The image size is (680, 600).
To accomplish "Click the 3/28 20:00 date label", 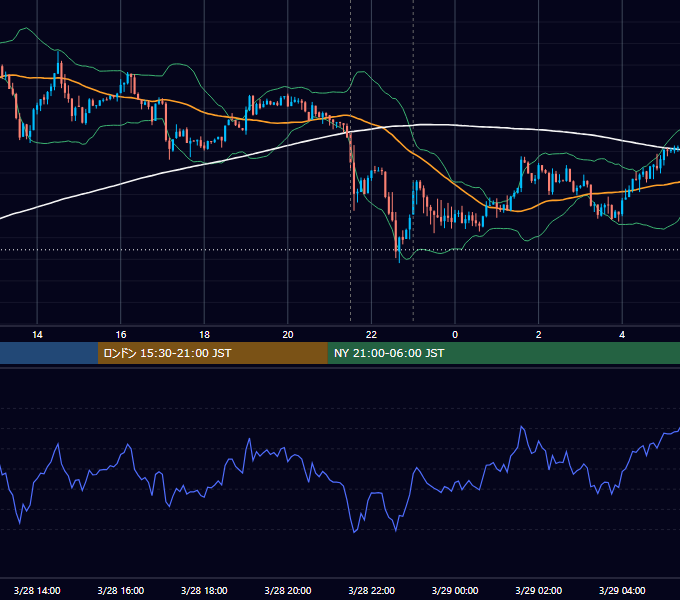I will (x=288, y=590).
